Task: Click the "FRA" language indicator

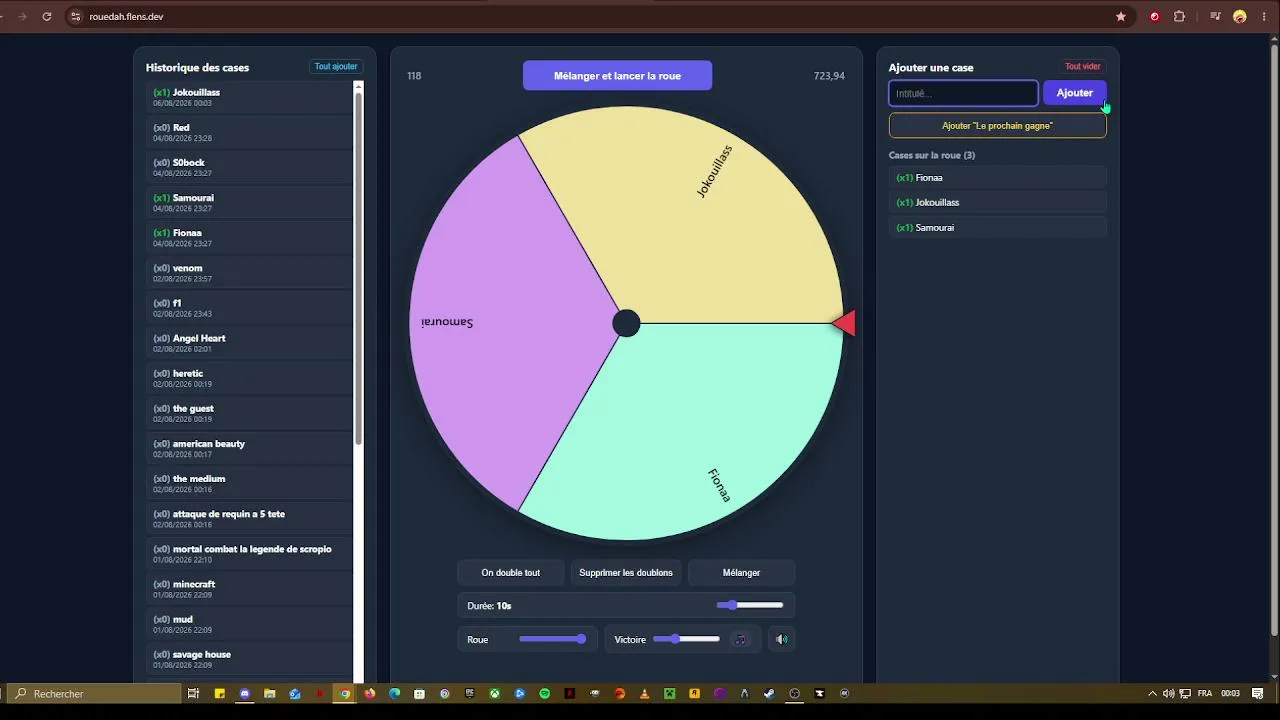Action: 1205,693
